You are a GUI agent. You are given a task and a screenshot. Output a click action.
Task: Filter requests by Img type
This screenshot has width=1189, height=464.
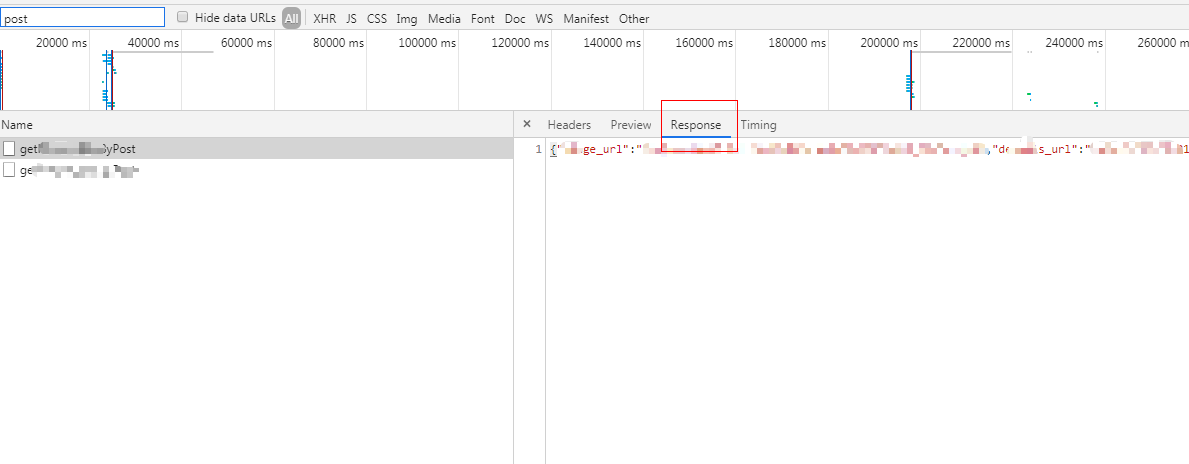pyautogui.click(x=406, y=18)
